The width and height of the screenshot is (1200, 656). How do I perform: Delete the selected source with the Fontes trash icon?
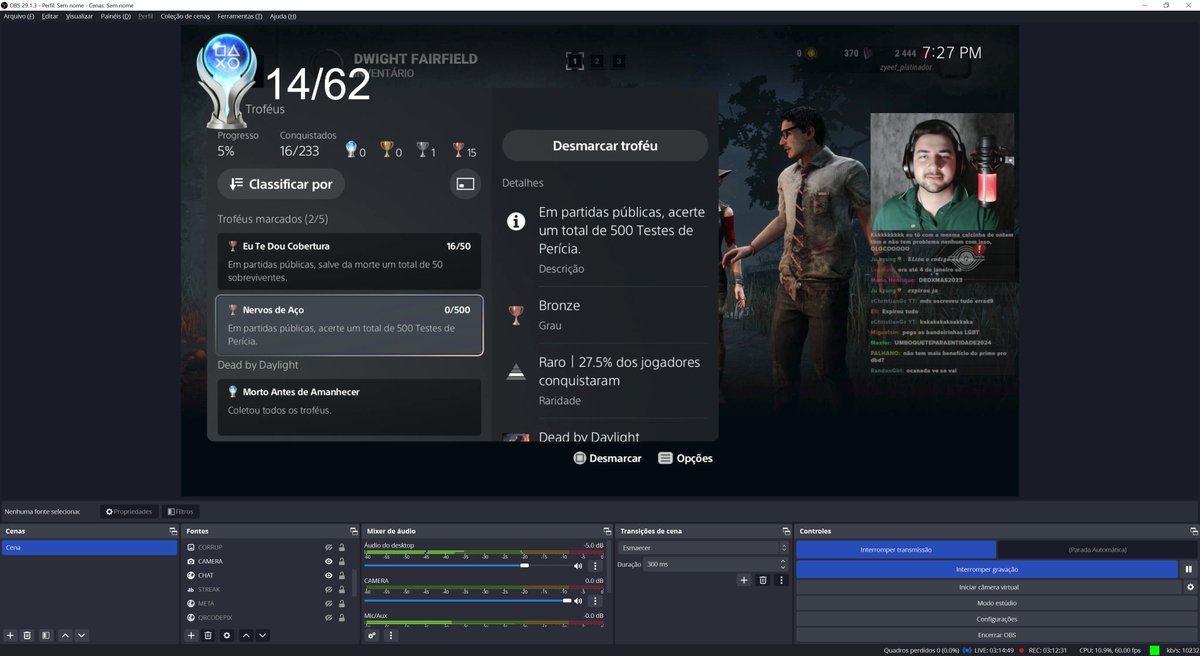[x=208, y=635]
